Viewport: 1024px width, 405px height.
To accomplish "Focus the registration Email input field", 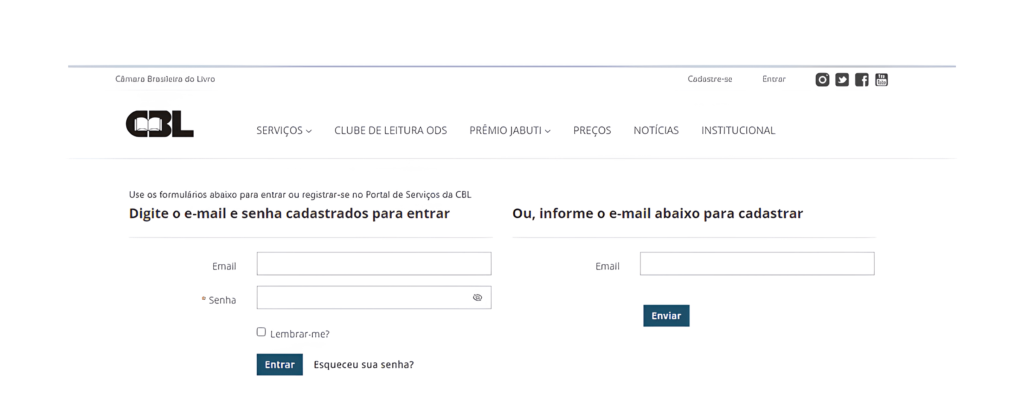I will 757,264.
